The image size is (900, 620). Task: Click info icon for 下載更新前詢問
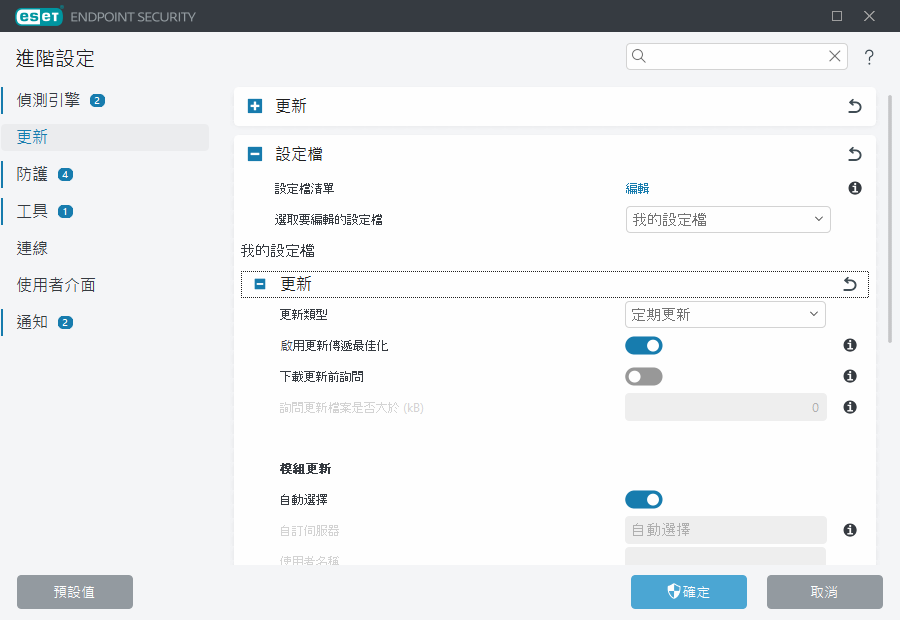tap(850, 376)
